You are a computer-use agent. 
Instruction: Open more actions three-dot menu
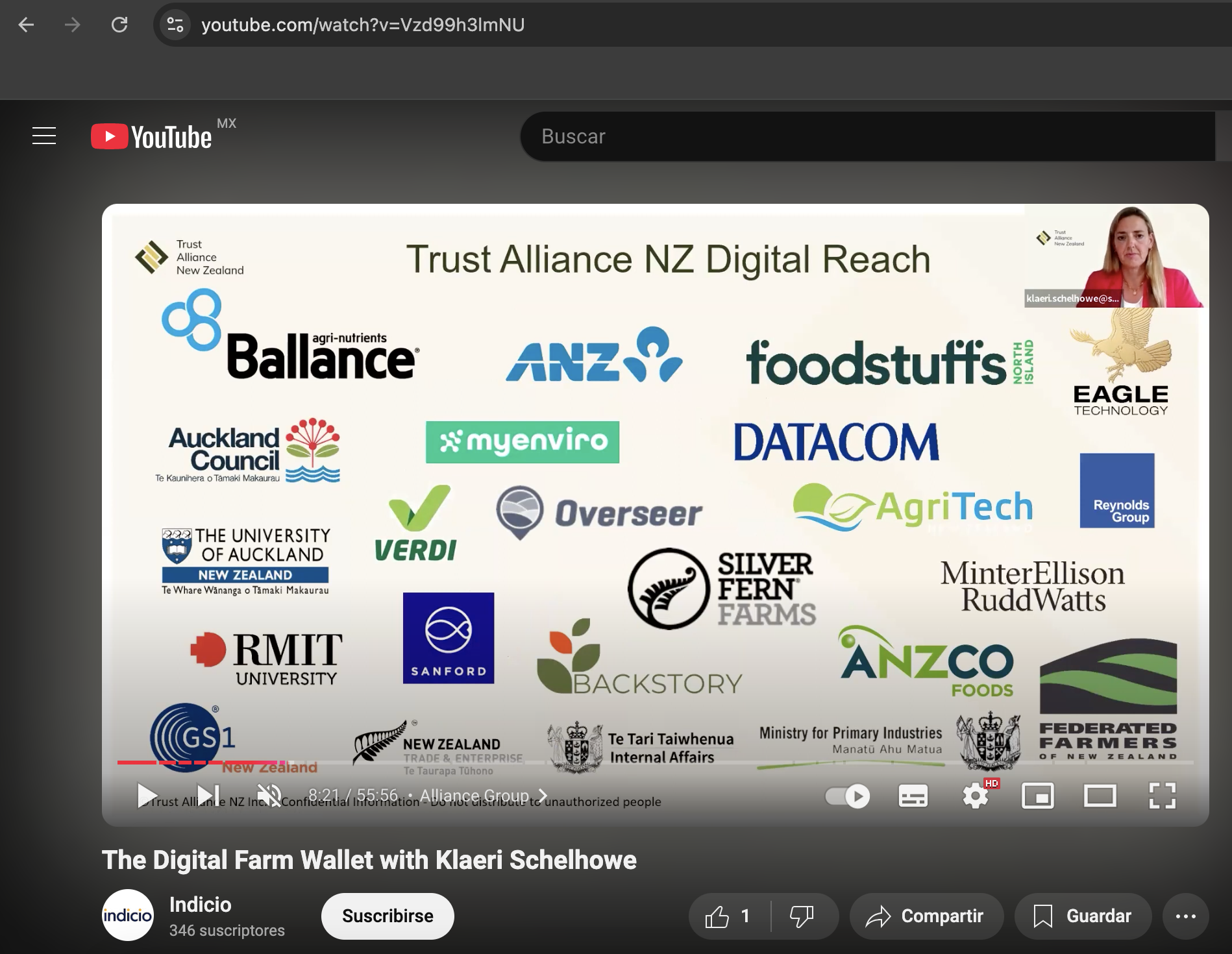point(1186,916)
